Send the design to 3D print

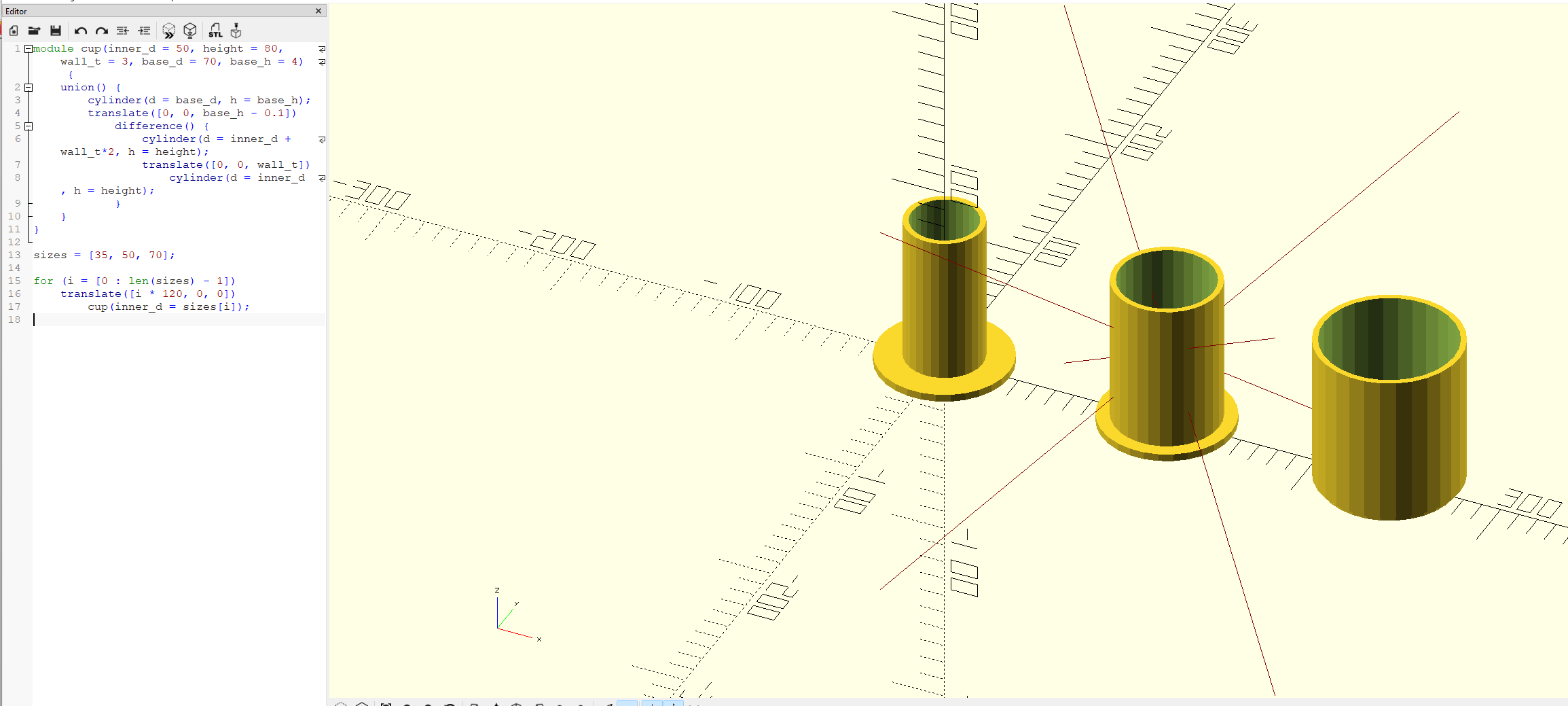pyautogui.click(x=236, y=31)
